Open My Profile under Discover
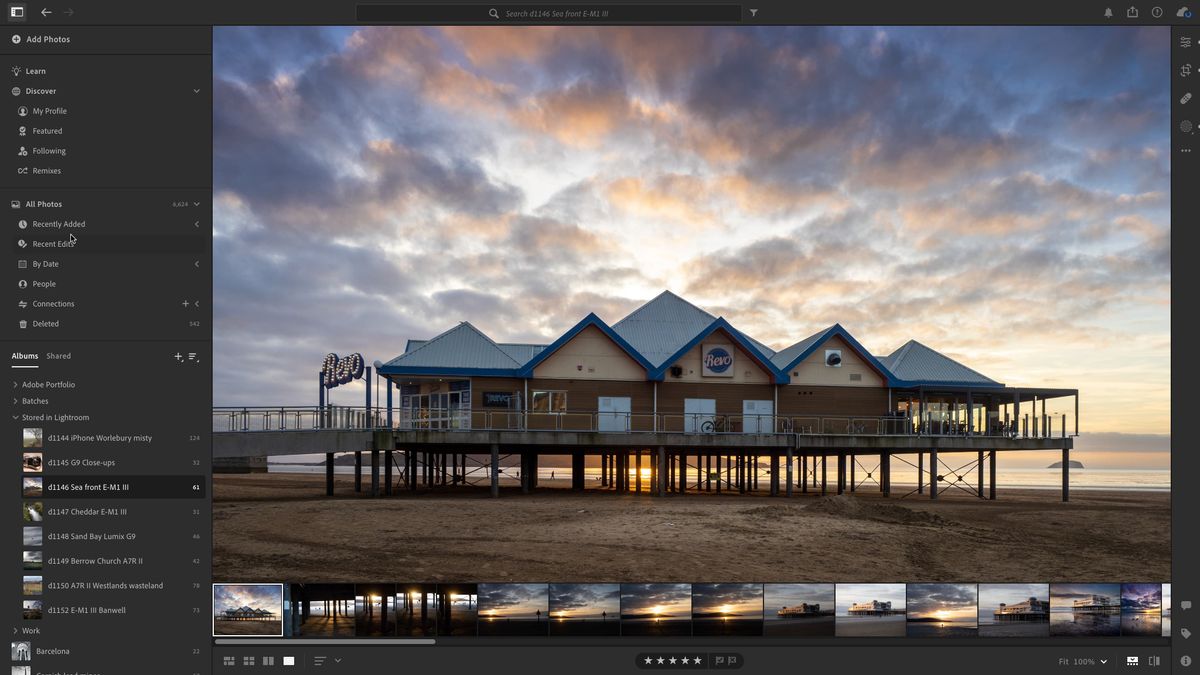Image resolution: width=1200 pixels, height=675 pixels. click(47, 111)
